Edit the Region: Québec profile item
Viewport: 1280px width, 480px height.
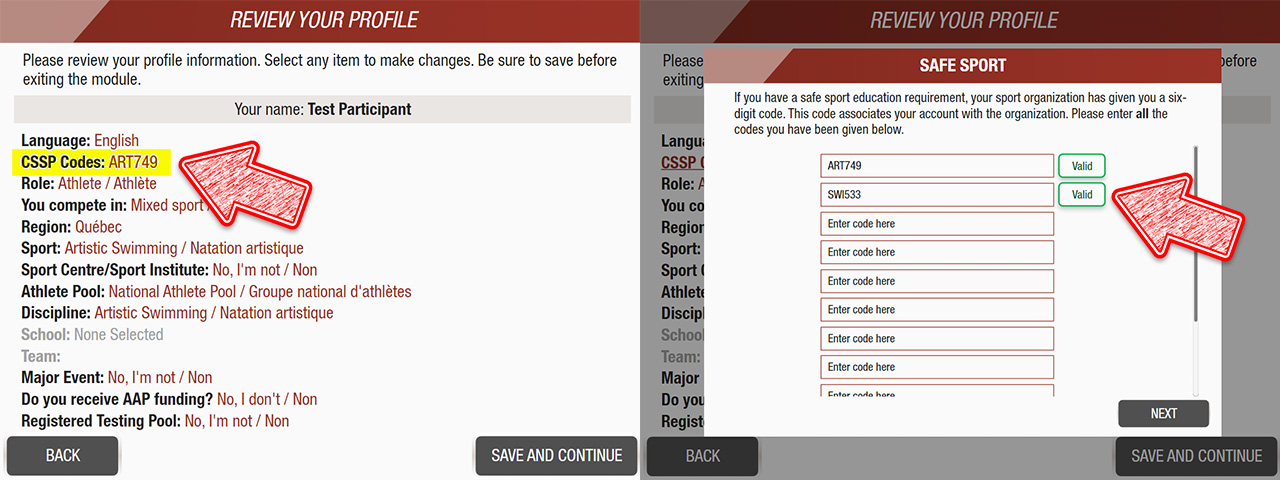71,227
